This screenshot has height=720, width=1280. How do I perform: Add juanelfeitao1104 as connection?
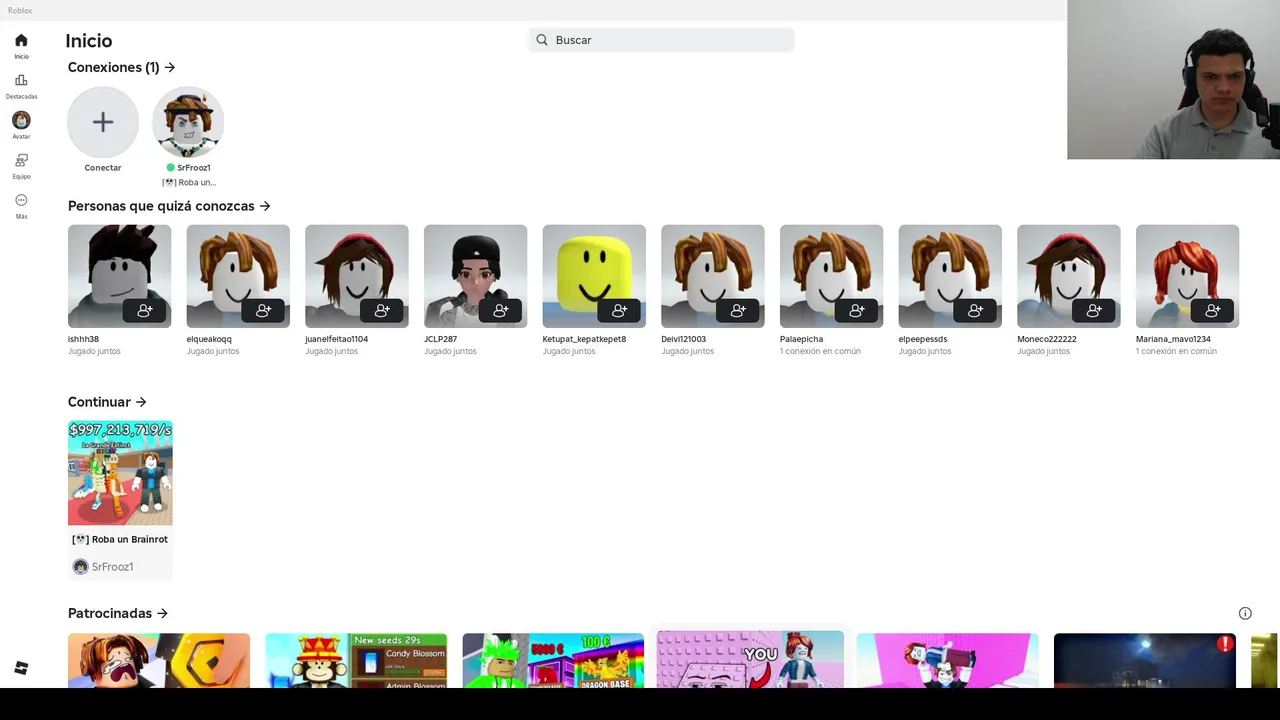[x=382, y=311]
